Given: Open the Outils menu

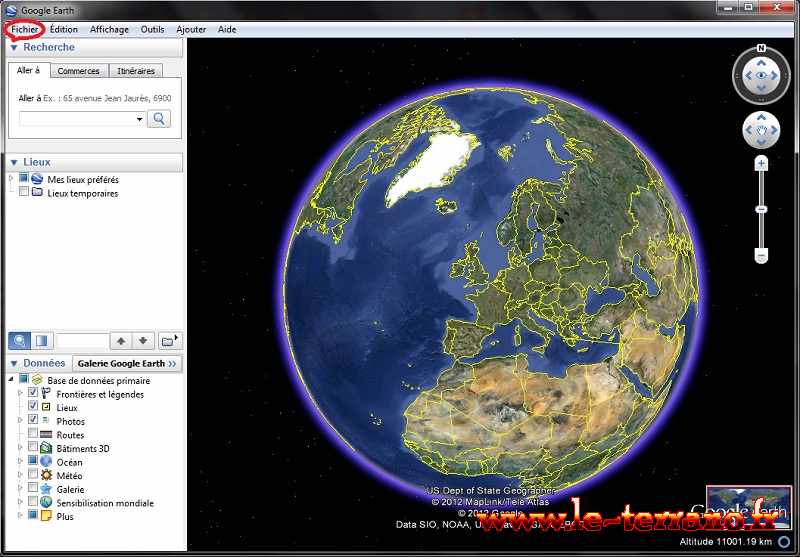Looking at the screenshot, I should coord(153,30).
